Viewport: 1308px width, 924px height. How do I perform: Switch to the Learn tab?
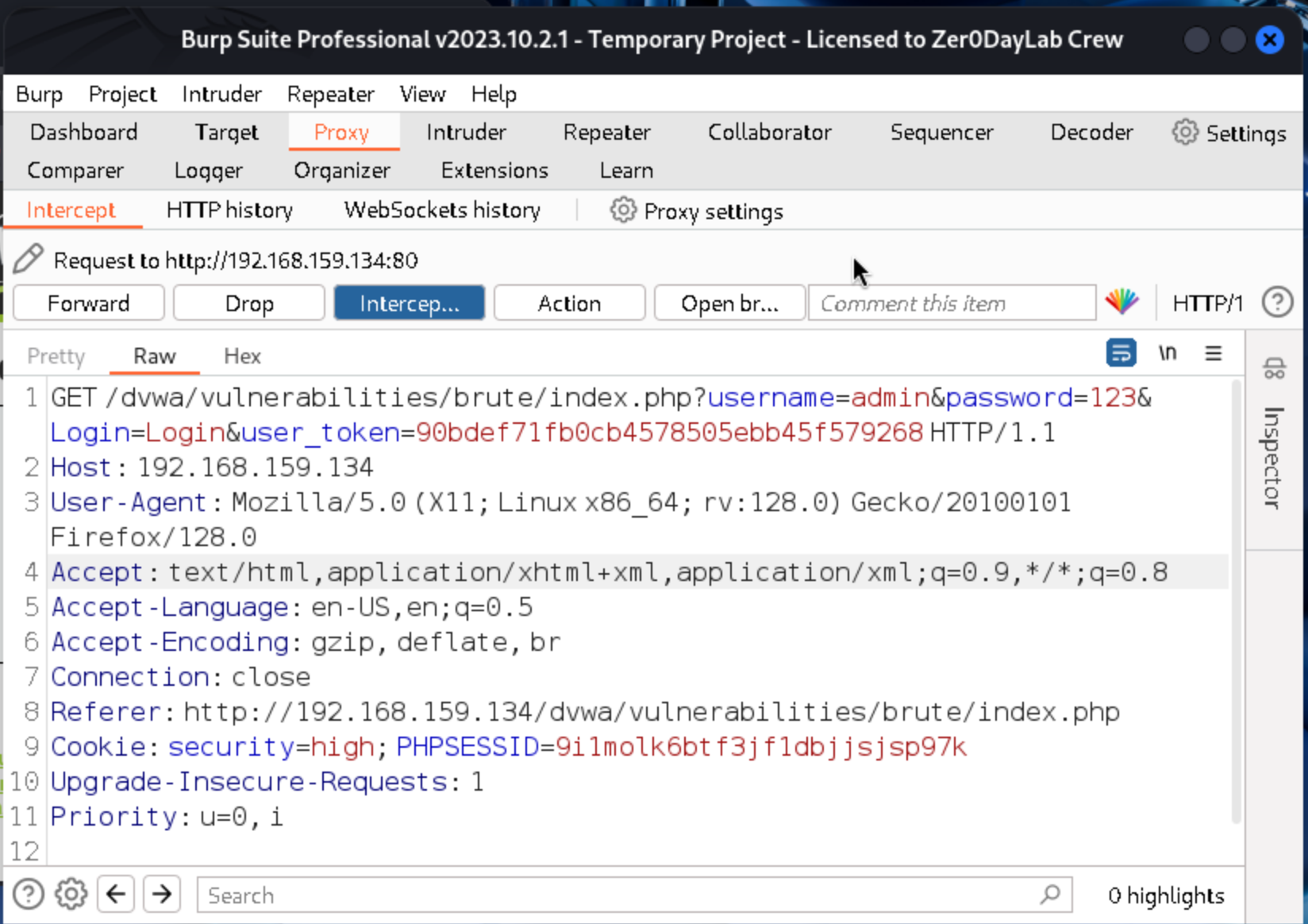(x=626, y=170)
